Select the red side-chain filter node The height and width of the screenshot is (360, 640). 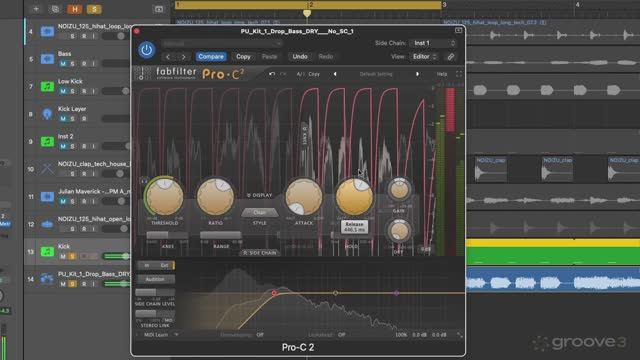274,293
